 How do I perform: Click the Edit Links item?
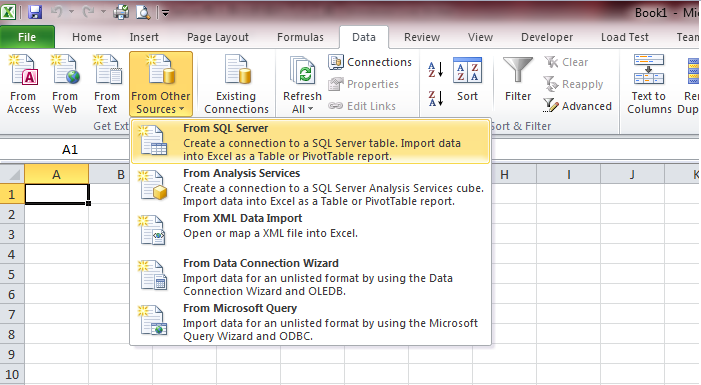(x=362, y=106)
